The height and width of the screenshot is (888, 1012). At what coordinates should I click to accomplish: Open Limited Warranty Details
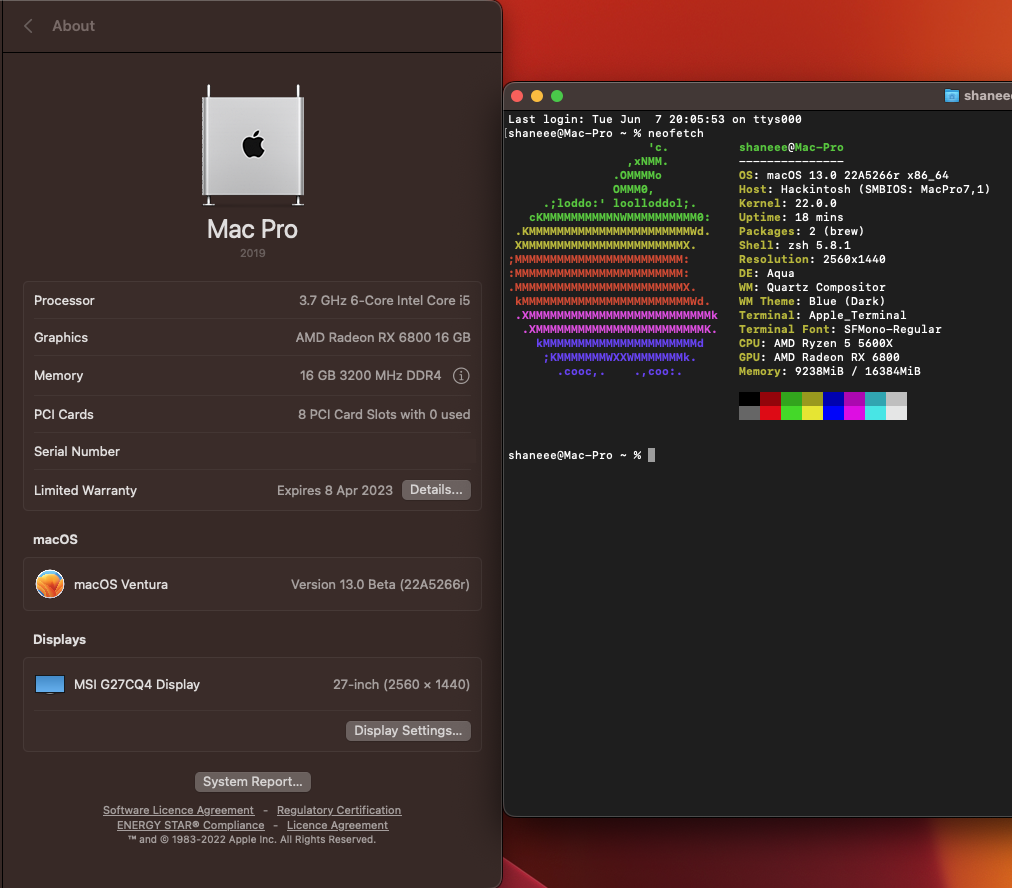[x=436, y=490]
